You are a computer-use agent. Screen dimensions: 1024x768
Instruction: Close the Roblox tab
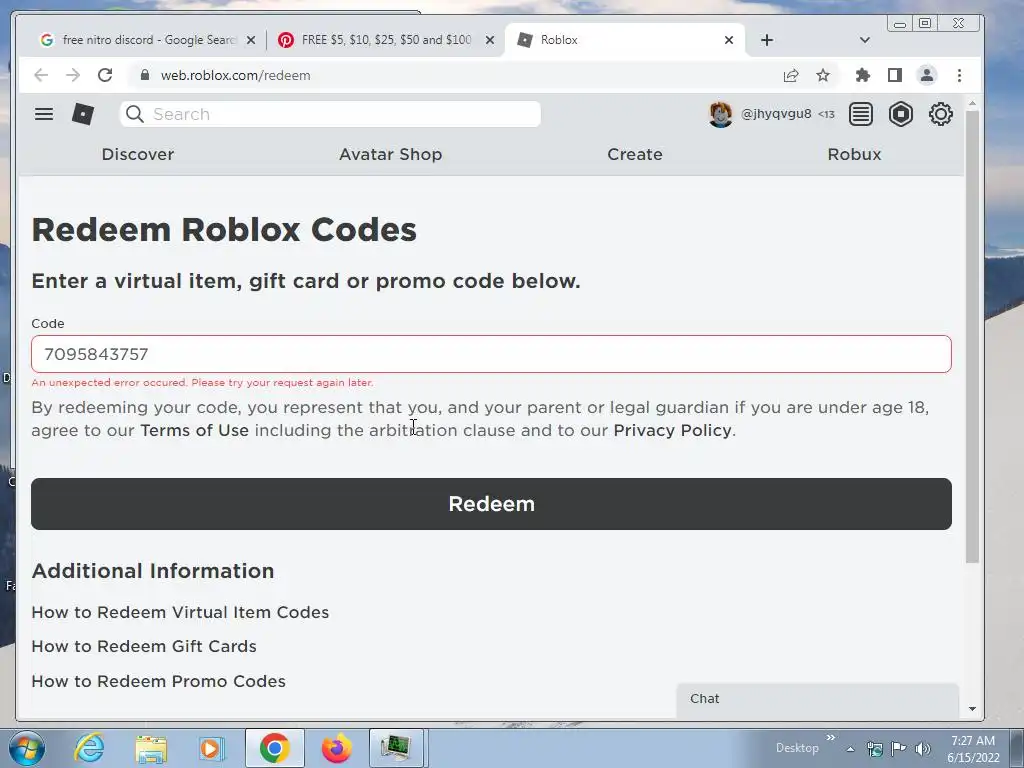tap(729, 40)
